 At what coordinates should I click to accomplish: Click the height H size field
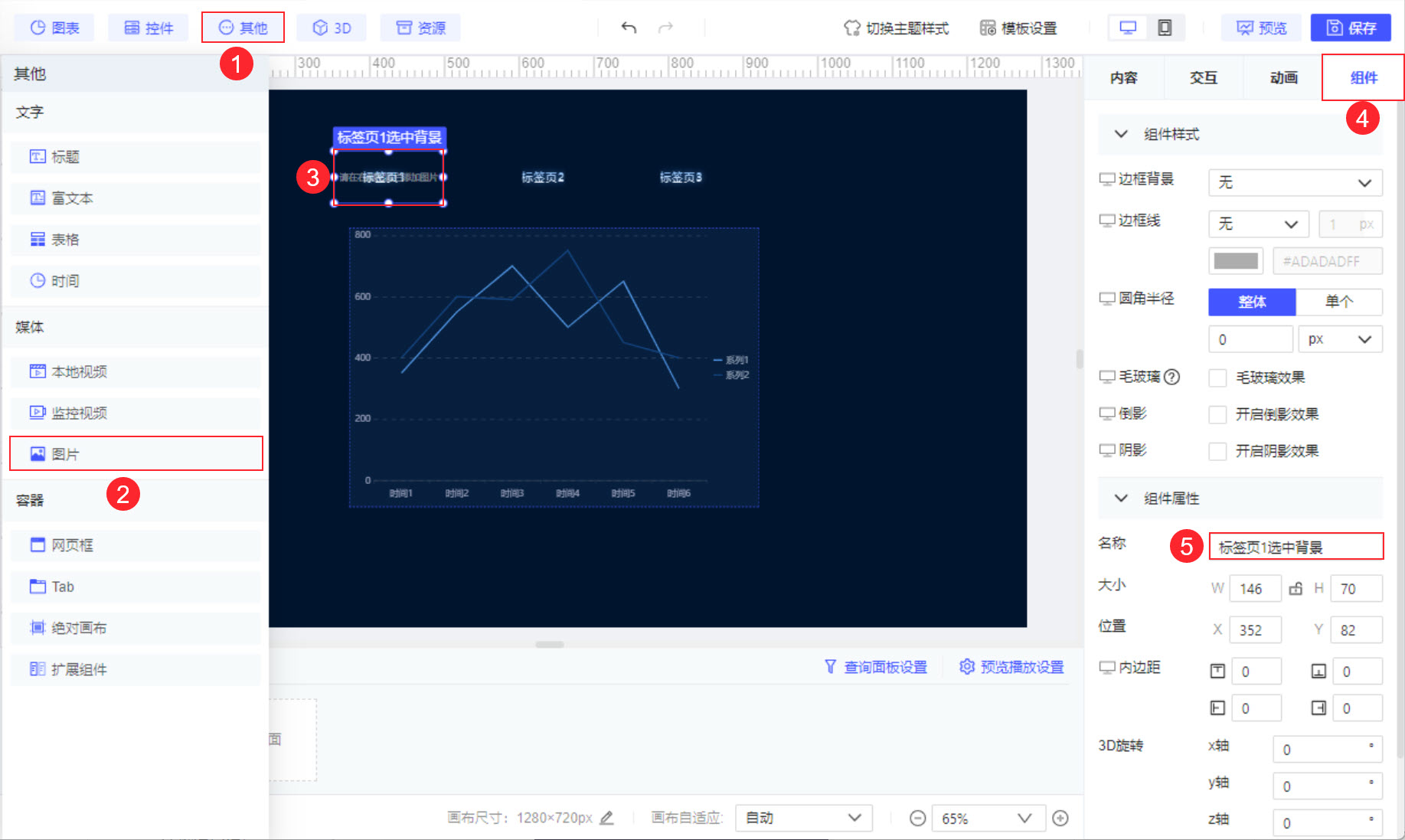1357,589
